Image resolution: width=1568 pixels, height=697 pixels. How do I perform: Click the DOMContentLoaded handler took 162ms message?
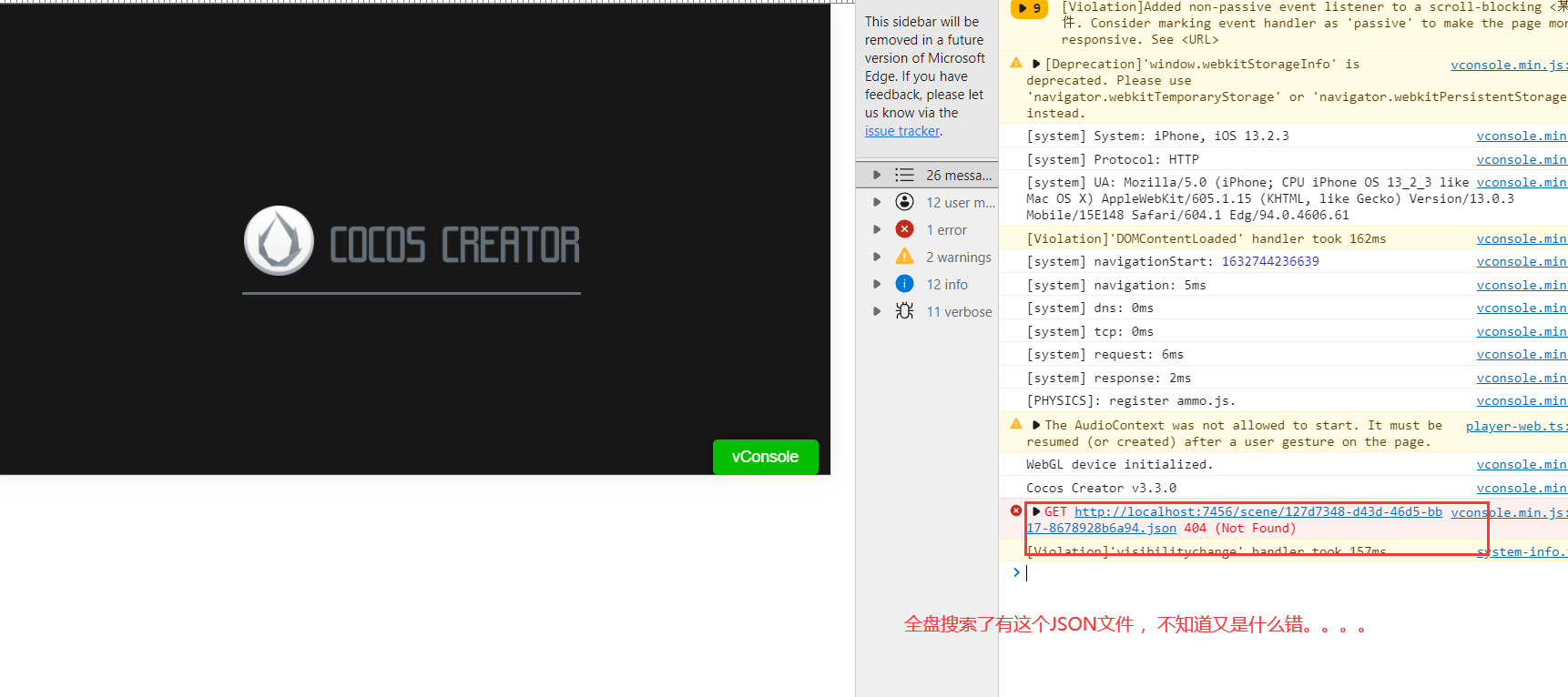(1207, 238)
